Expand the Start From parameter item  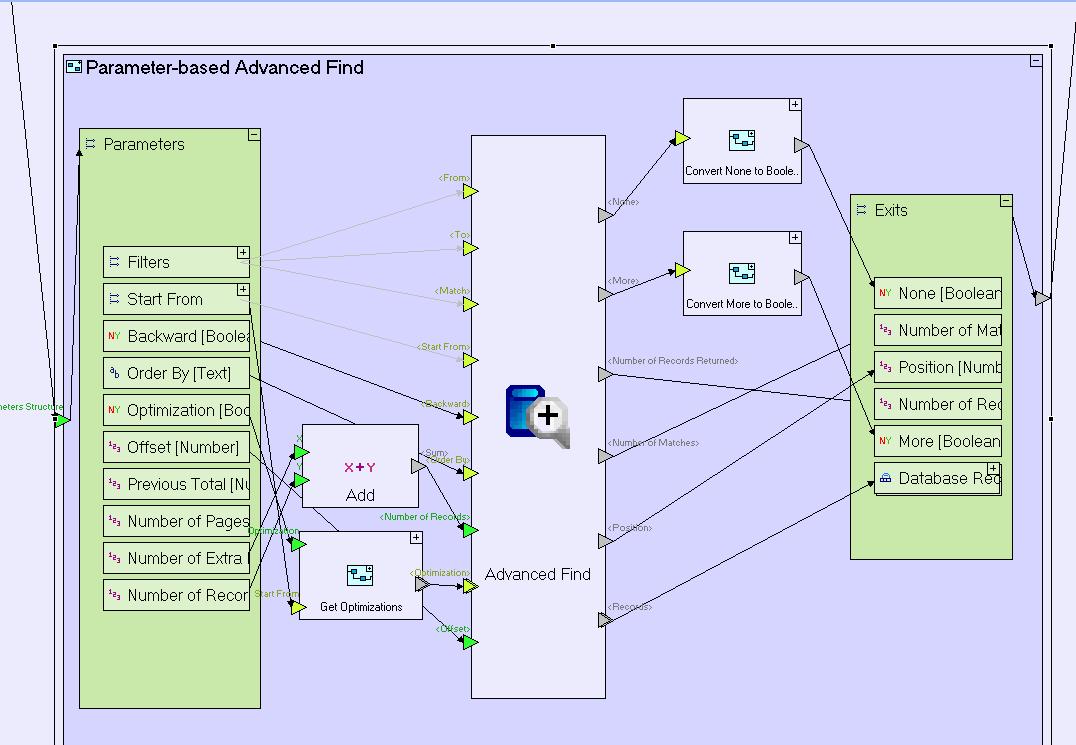point(243,290)
